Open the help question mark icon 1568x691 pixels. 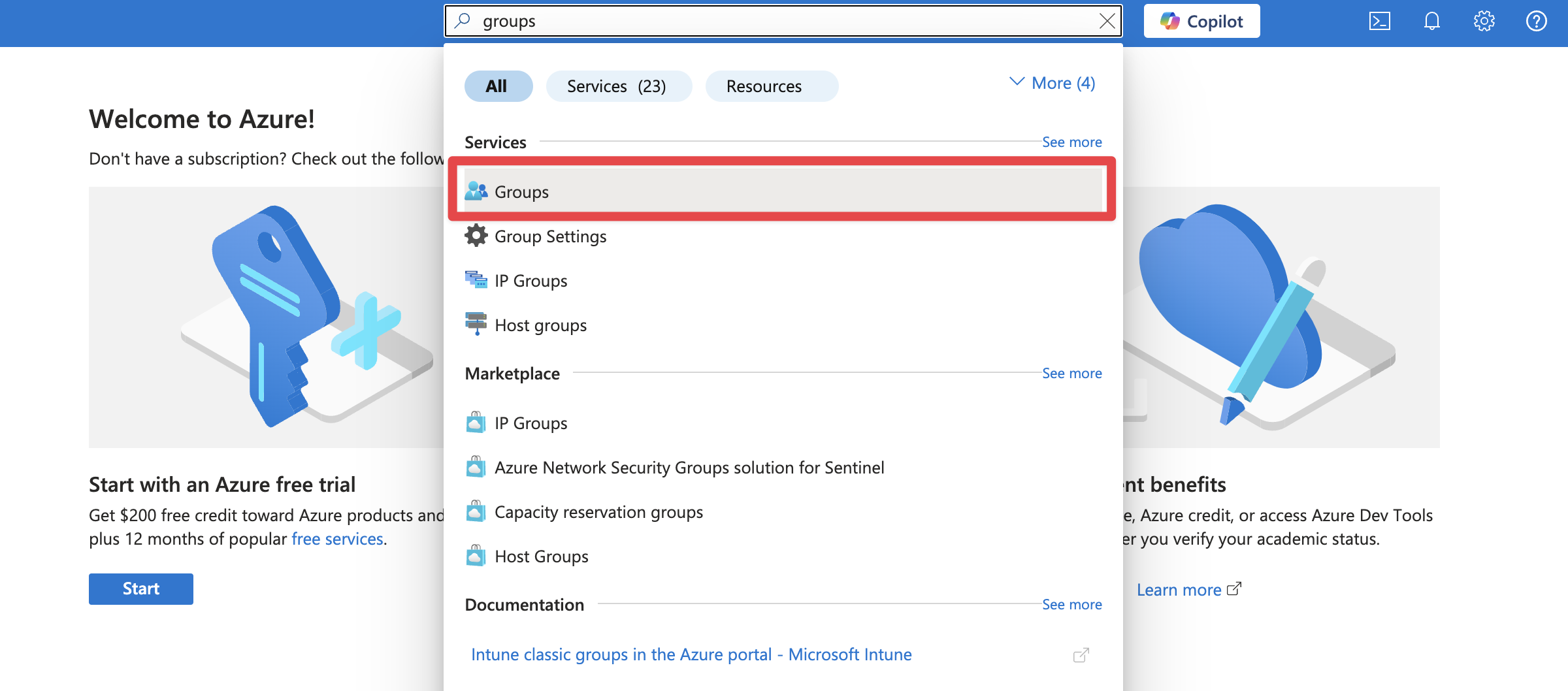tap(1536, 22)
